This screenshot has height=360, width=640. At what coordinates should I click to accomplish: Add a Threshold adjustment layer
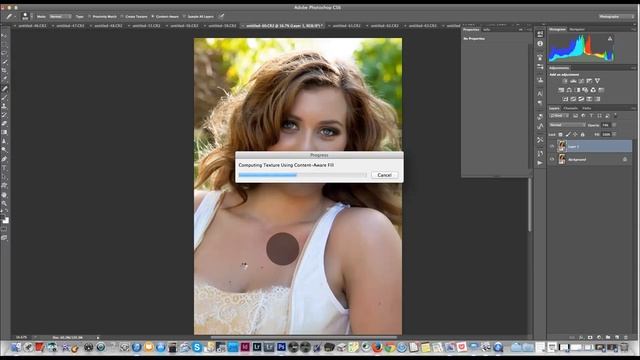581,99
